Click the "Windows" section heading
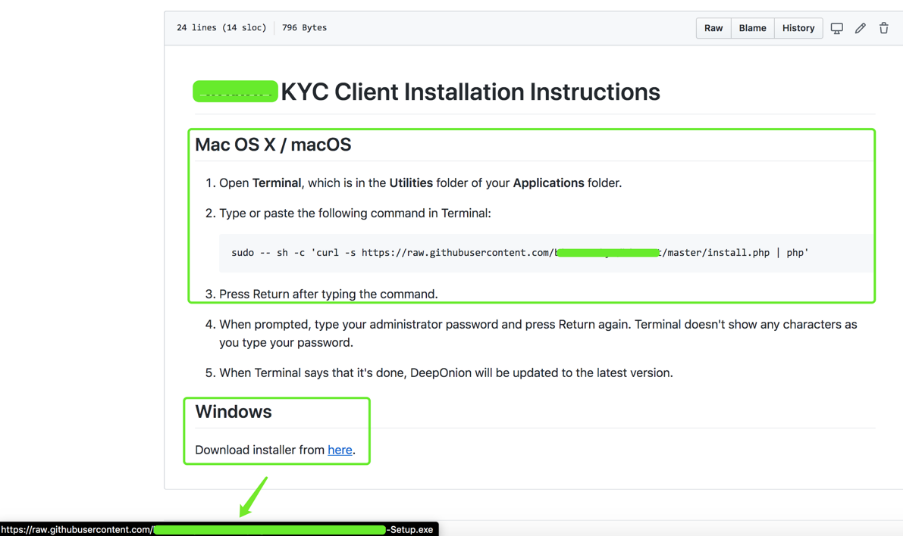 click(233, 412)
